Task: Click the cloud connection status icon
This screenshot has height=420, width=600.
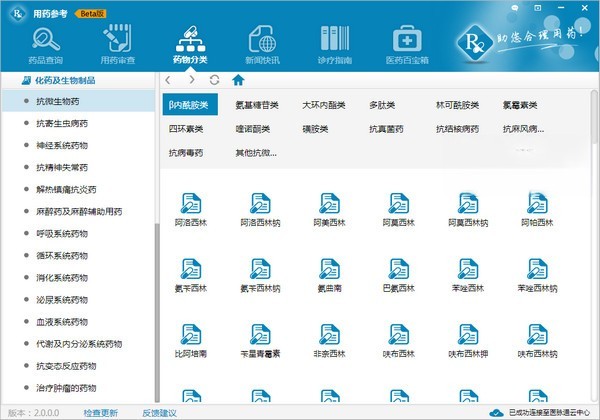Action: (x=496, y=413)
